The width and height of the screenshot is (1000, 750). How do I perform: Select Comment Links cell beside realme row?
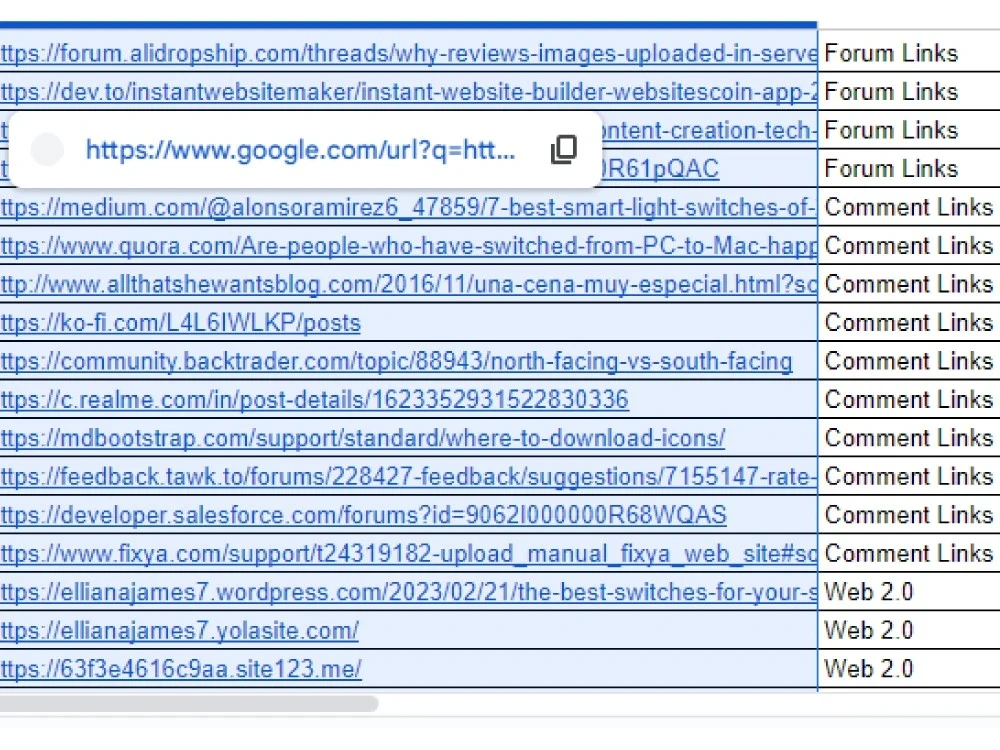(909, 400)
